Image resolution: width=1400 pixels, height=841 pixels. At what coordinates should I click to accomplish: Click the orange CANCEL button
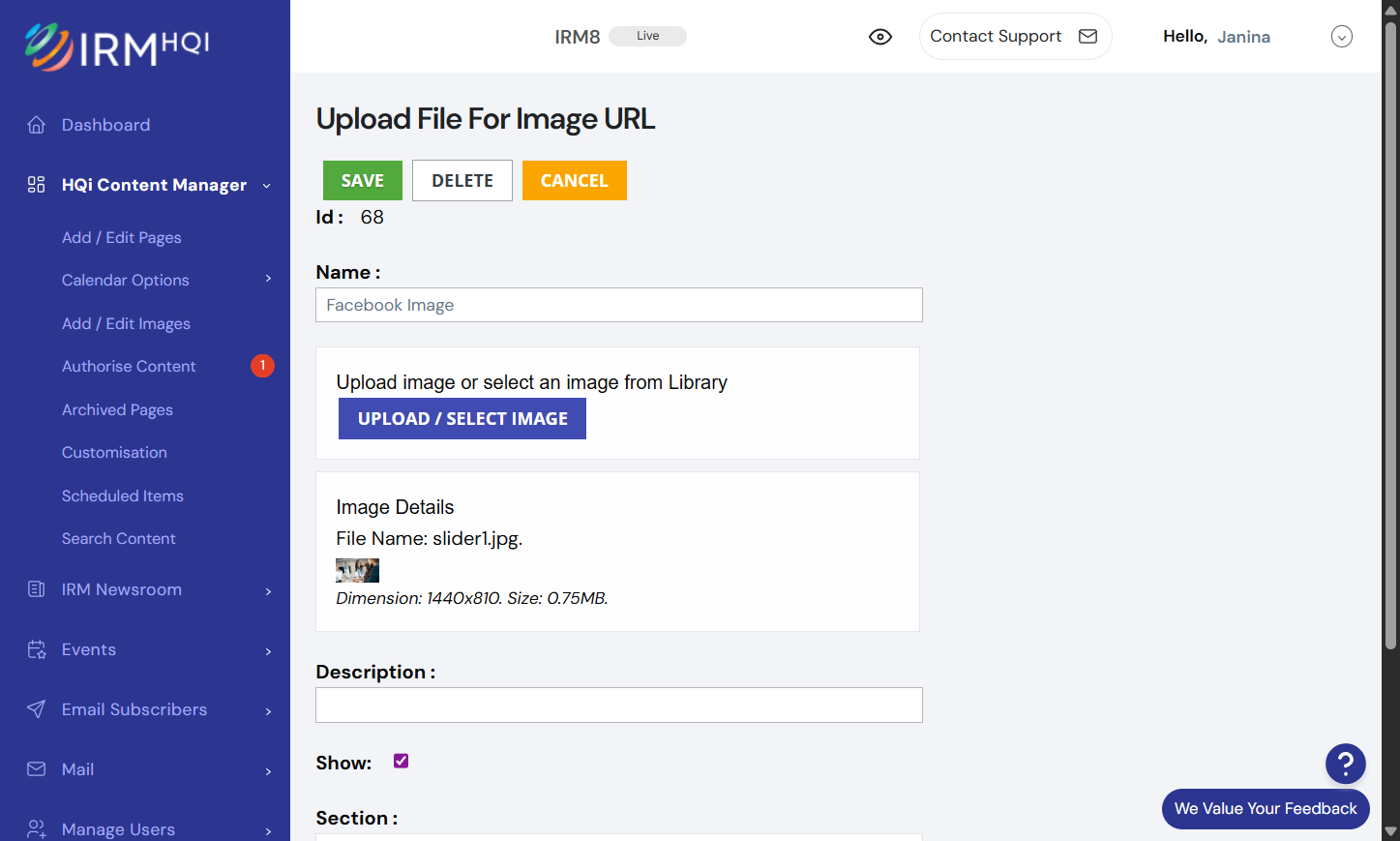point(575,181)
